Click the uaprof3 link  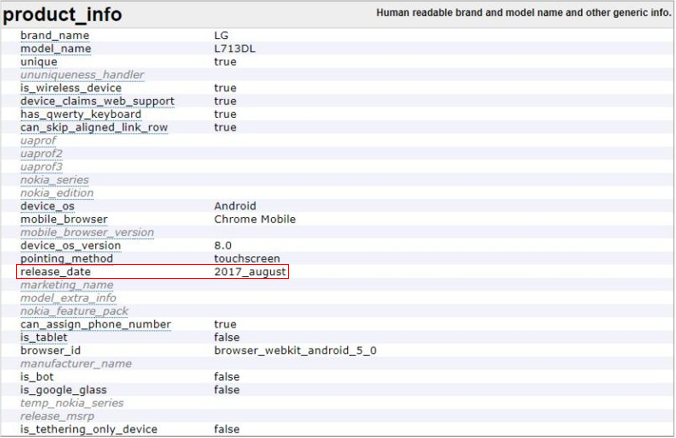(41, 167)
